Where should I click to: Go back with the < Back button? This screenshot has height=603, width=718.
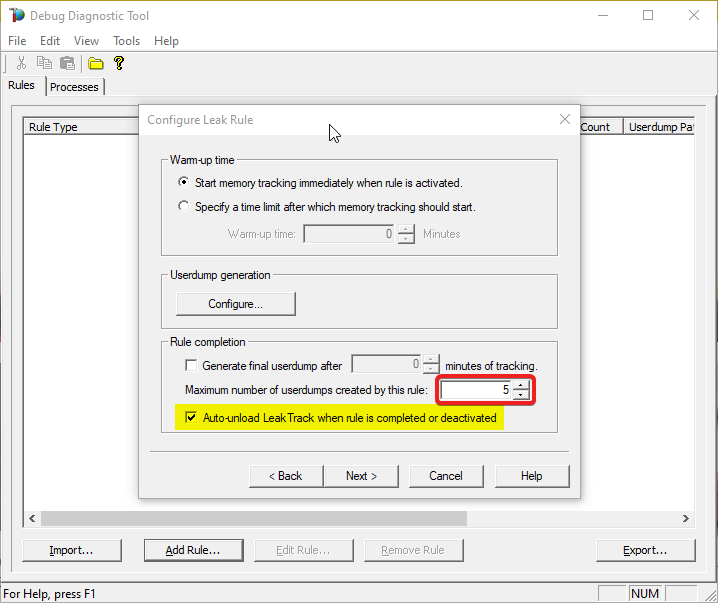pos(286,476)
